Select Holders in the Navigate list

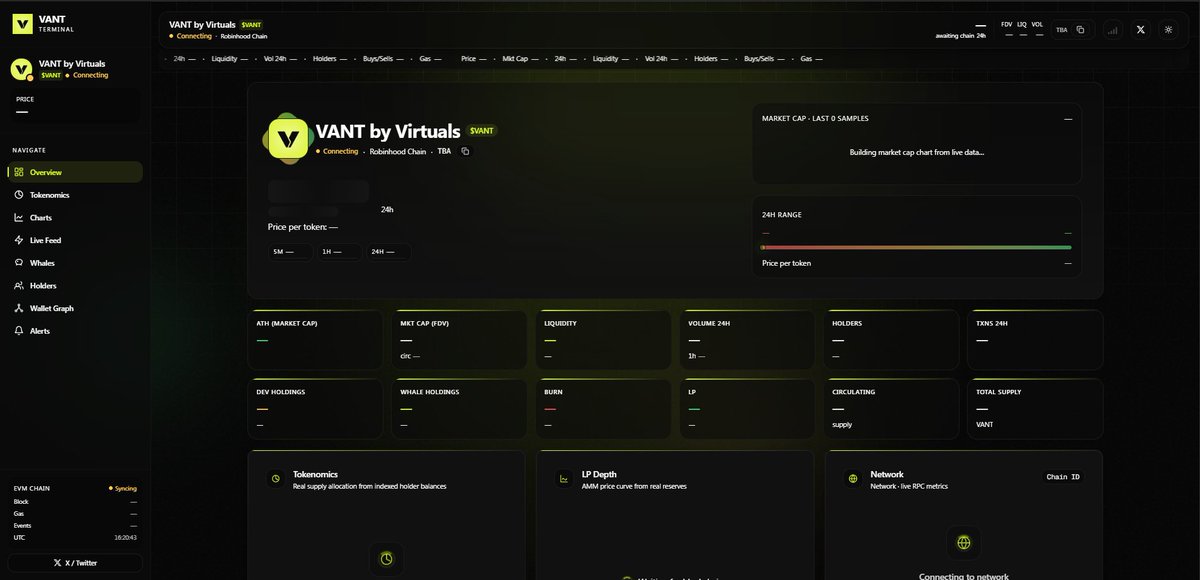pos(75,285)
